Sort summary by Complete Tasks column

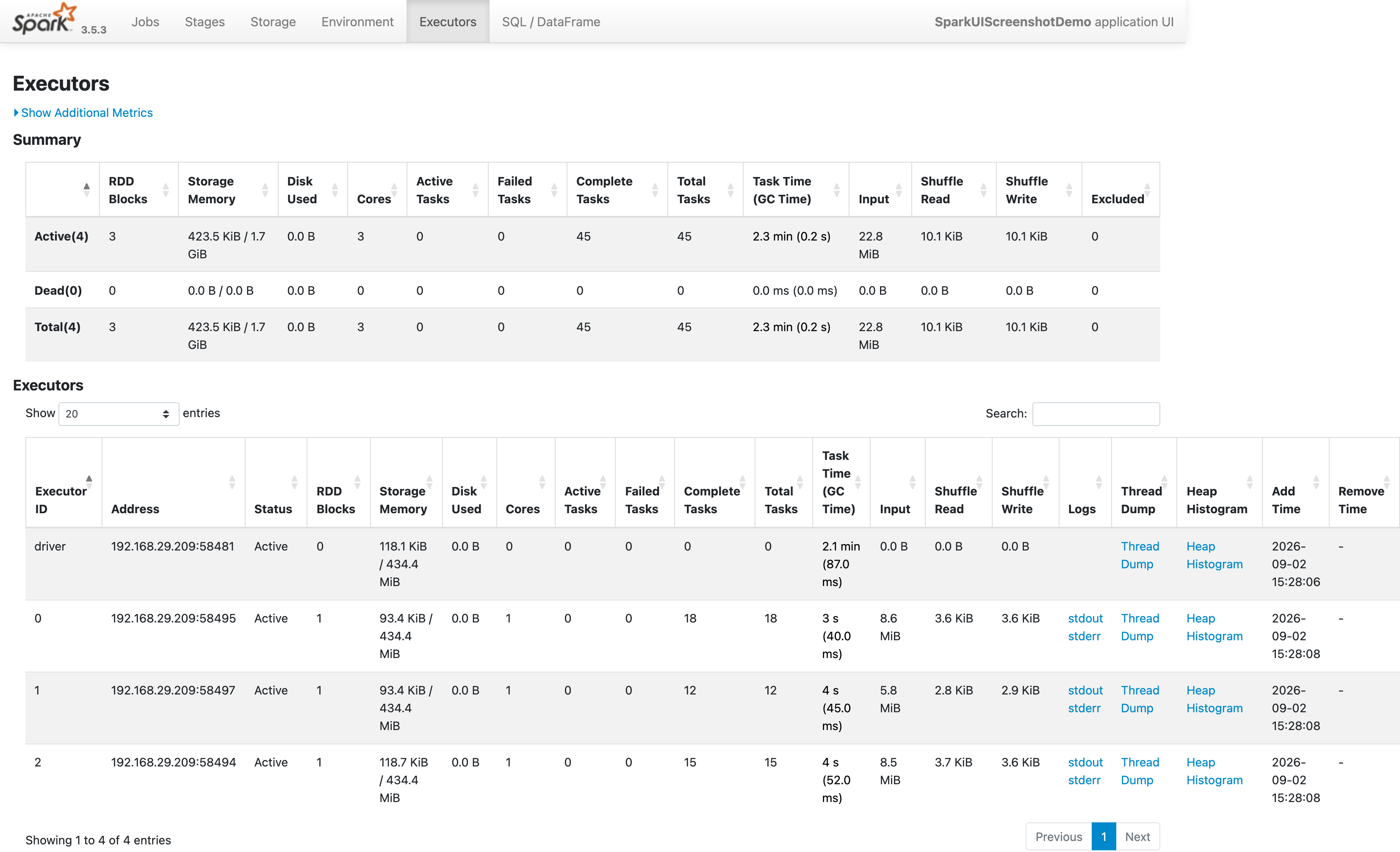[617, 190]
